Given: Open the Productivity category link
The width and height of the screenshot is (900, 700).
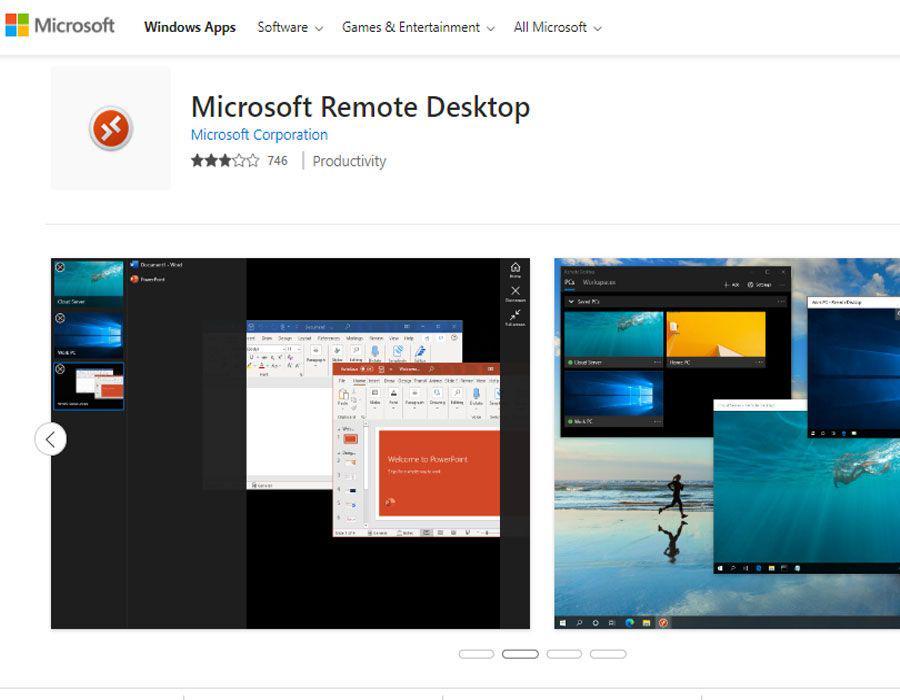Looking at the screenshot, I should tap(349, 161).
